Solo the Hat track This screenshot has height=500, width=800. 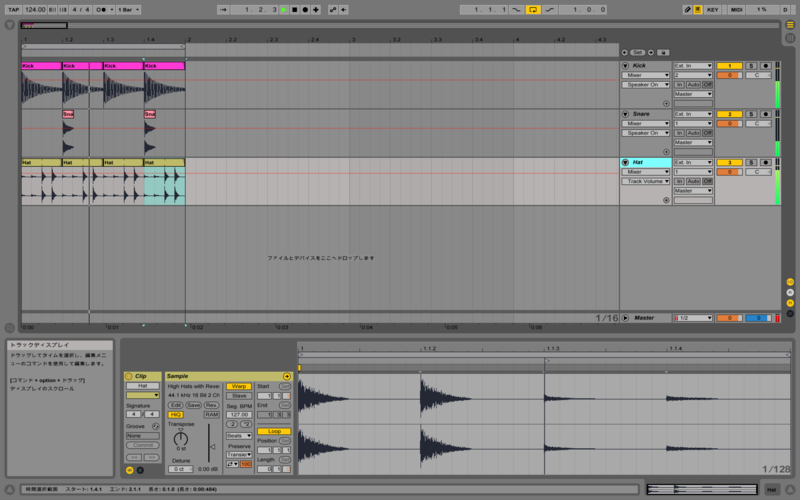[x=751, y=163]
